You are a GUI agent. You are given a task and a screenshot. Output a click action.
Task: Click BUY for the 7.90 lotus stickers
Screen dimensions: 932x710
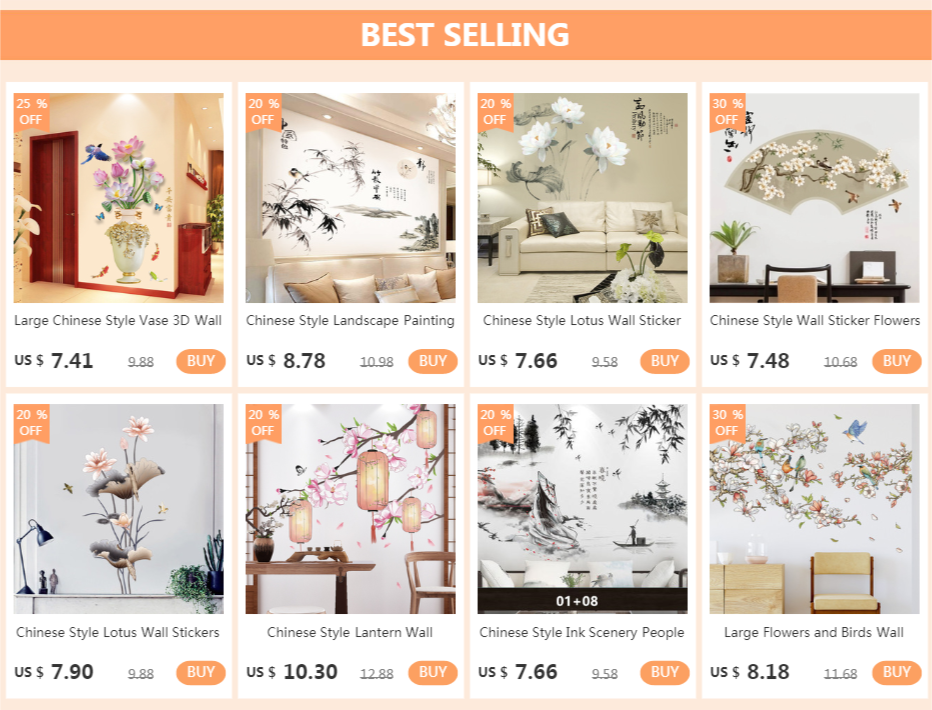pyautogui.click(x=201, y=673)
